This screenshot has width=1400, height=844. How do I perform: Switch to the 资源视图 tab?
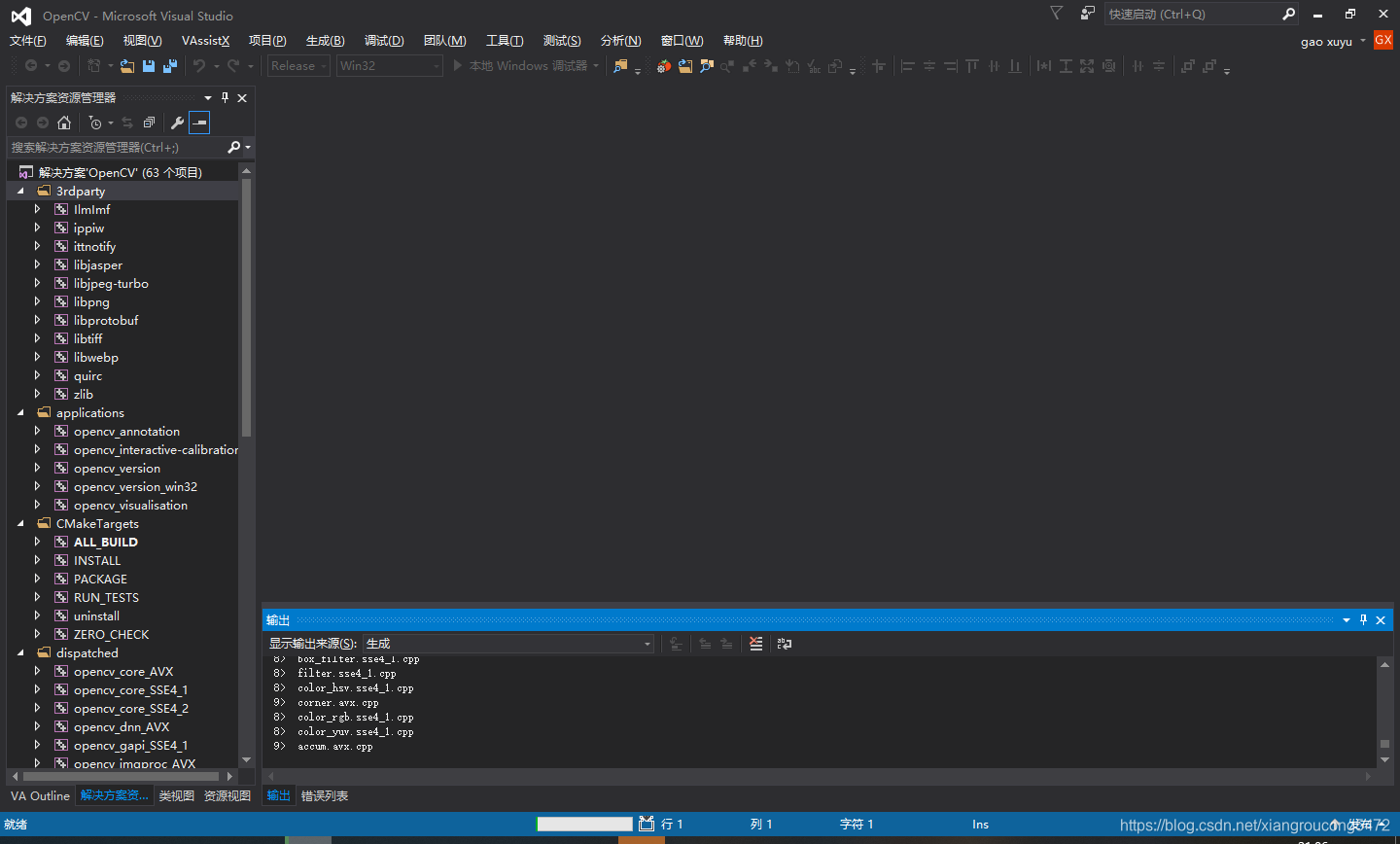[227, 795]
